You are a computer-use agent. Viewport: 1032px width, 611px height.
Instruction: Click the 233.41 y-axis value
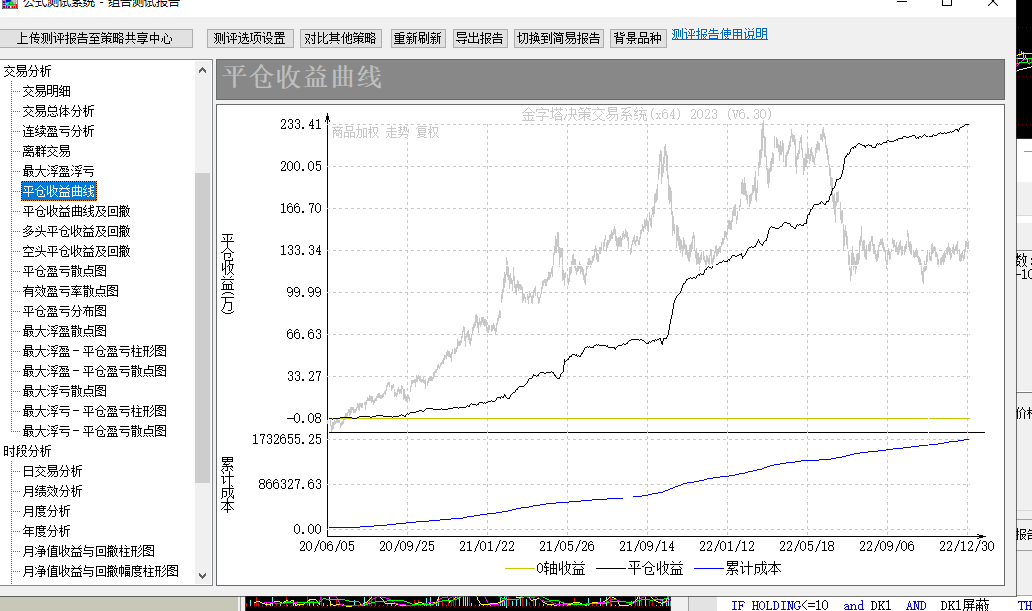click(301, 124)
